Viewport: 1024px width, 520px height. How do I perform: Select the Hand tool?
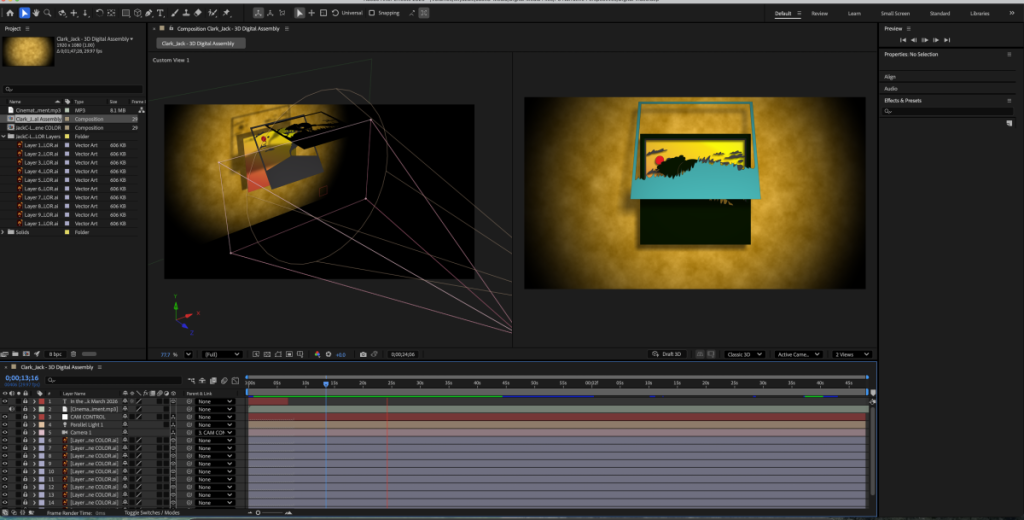click(x=36, y=13)
